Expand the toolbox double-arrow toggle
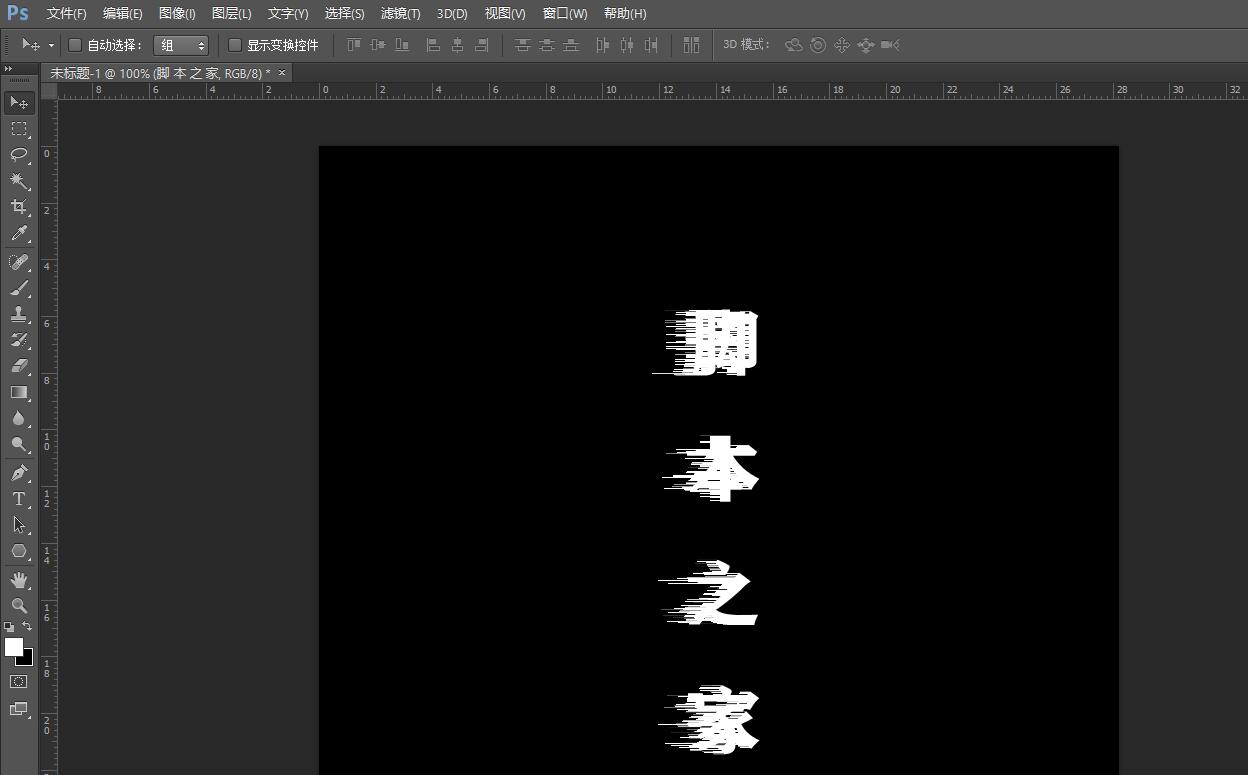 (x=10, y=68)
